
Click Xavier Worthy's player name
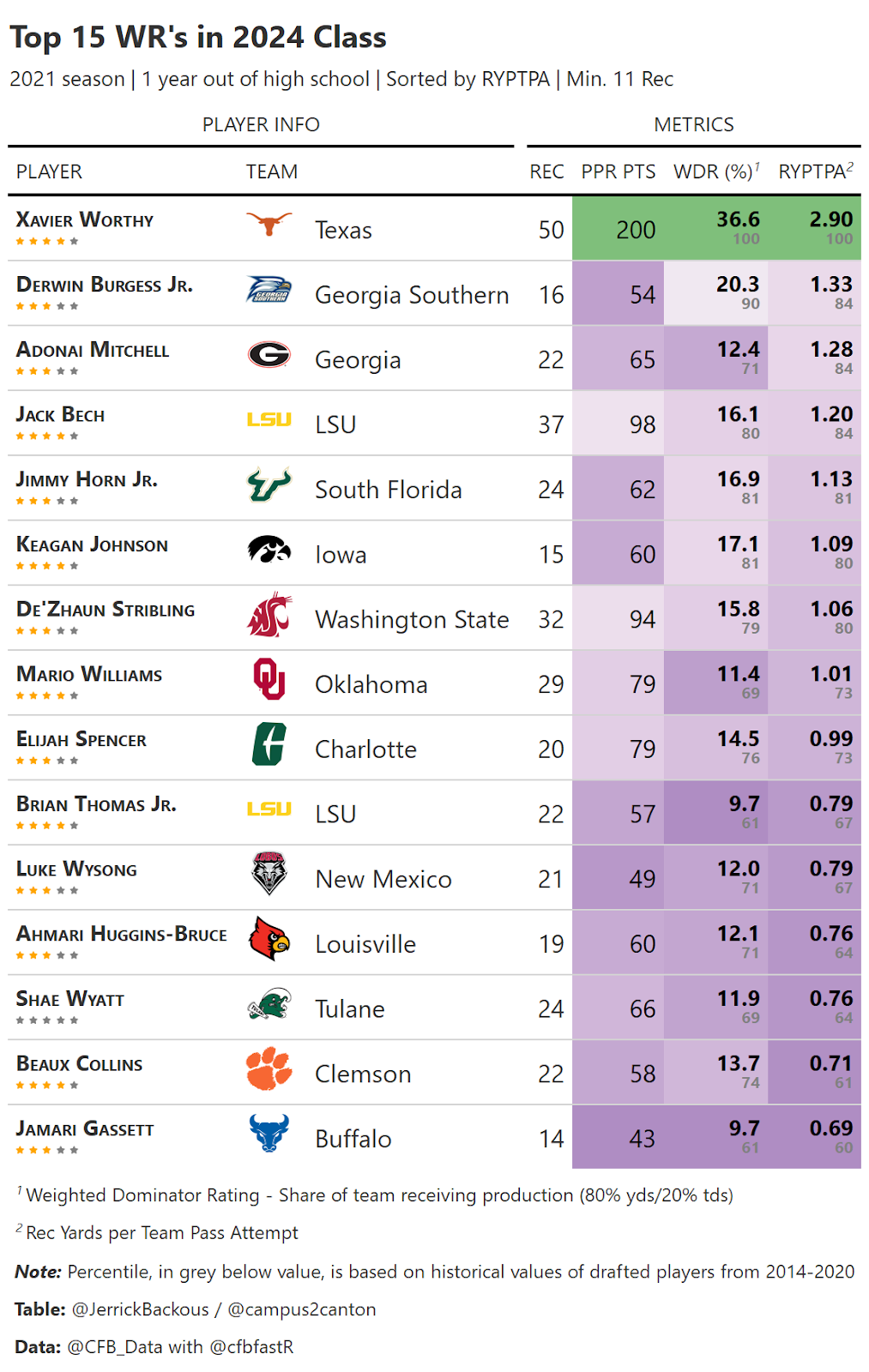click(x=85, y=220)
